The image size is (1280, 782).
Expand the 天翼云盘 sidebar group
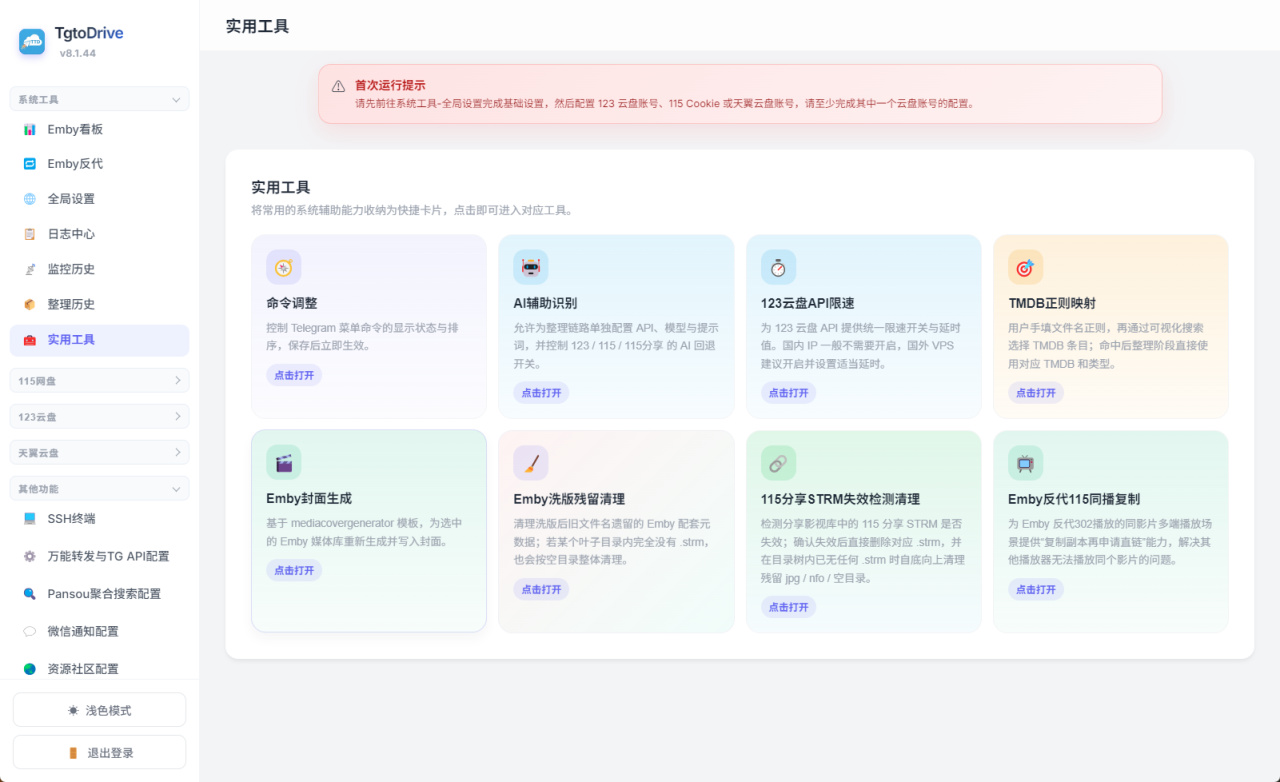coord(99,452)
